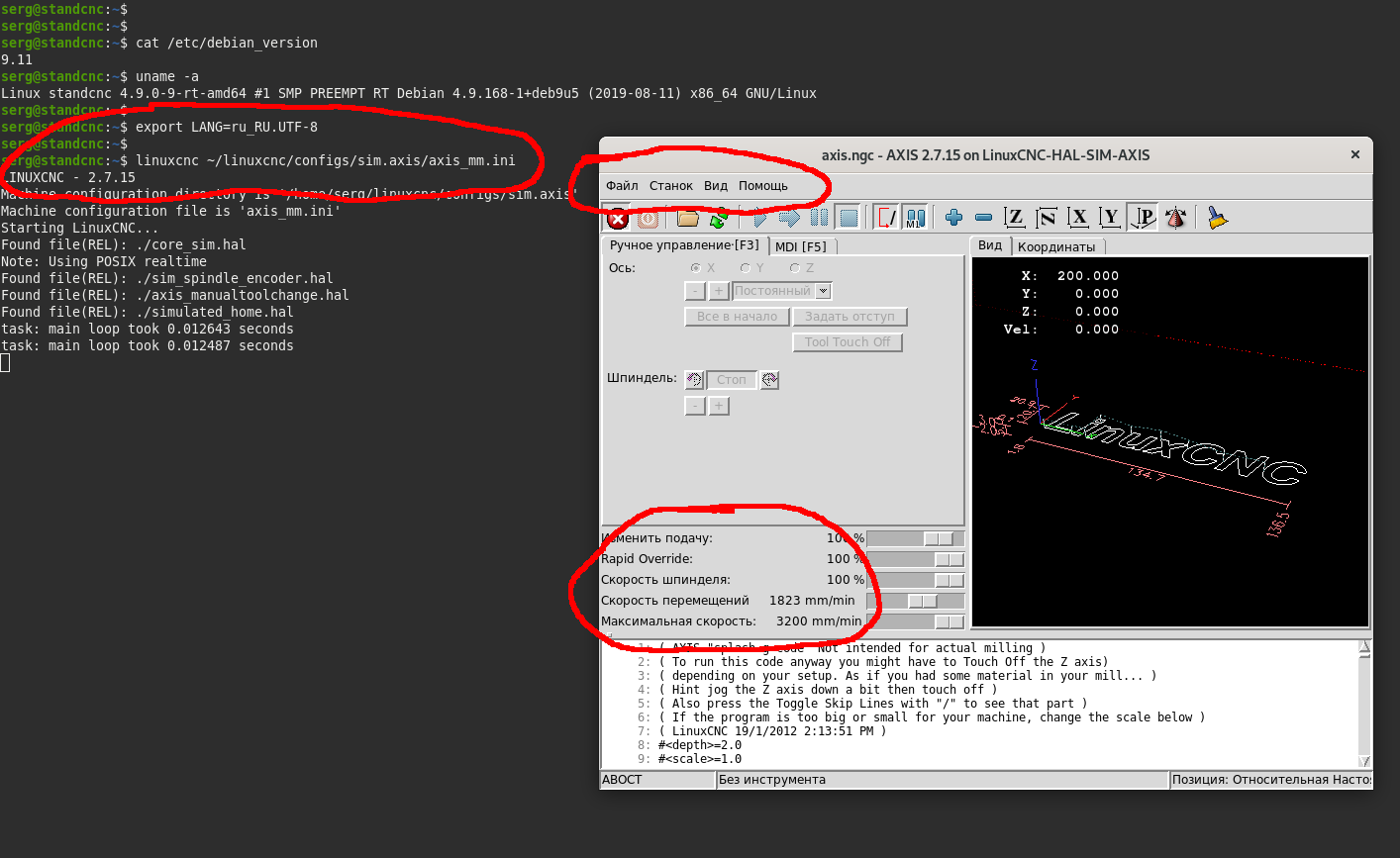Open the Постоянный jog increment dropdown

click(782, 291)
